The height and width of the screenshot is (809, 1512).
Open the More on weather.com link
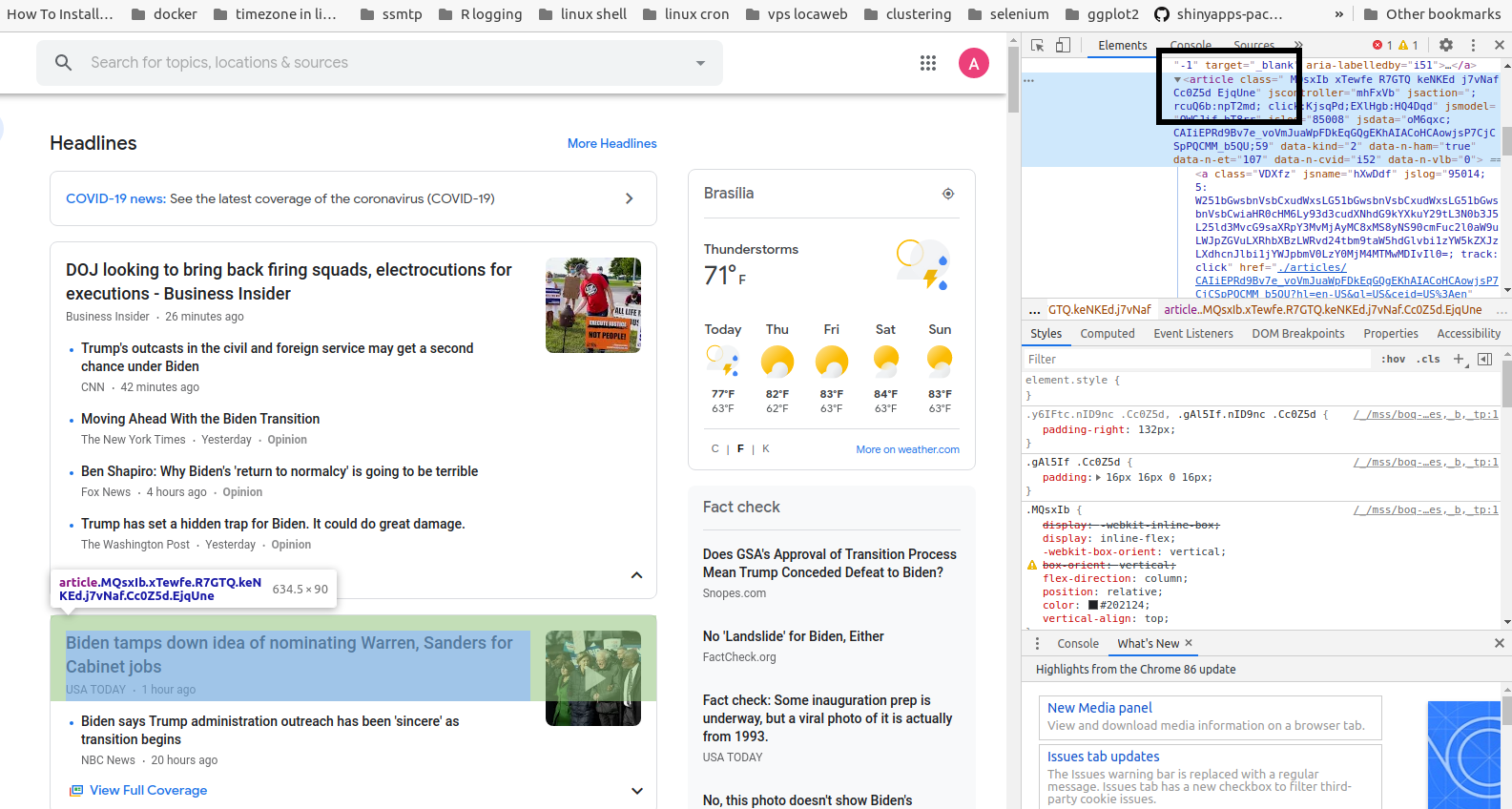(x=908, y=449)
